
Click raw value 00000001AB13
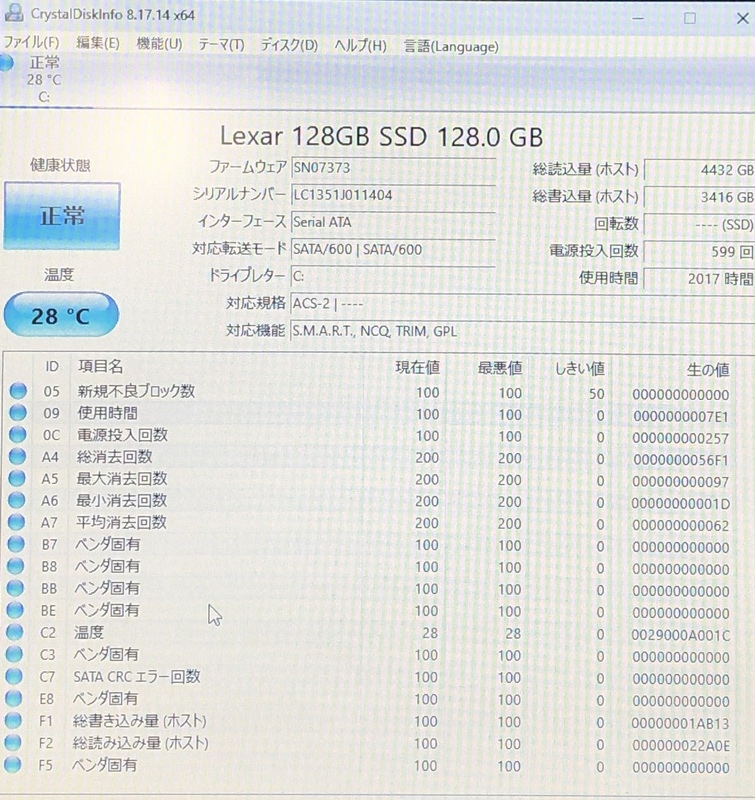coord(681,724)
